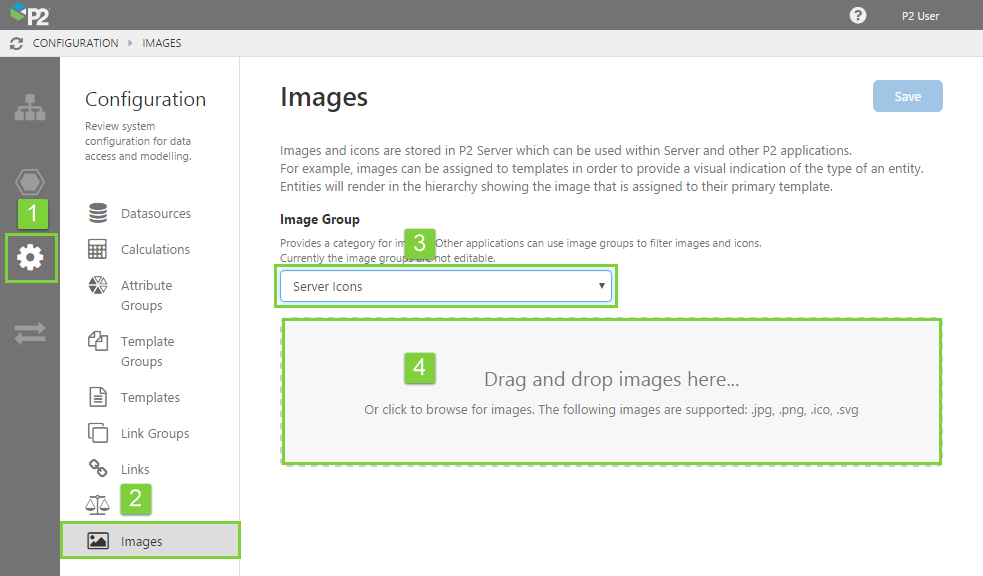This screenshot has height=576, width=983.
Task: Click the scales icon above Images
Action: pyautogui.click(x=97, y=504)
